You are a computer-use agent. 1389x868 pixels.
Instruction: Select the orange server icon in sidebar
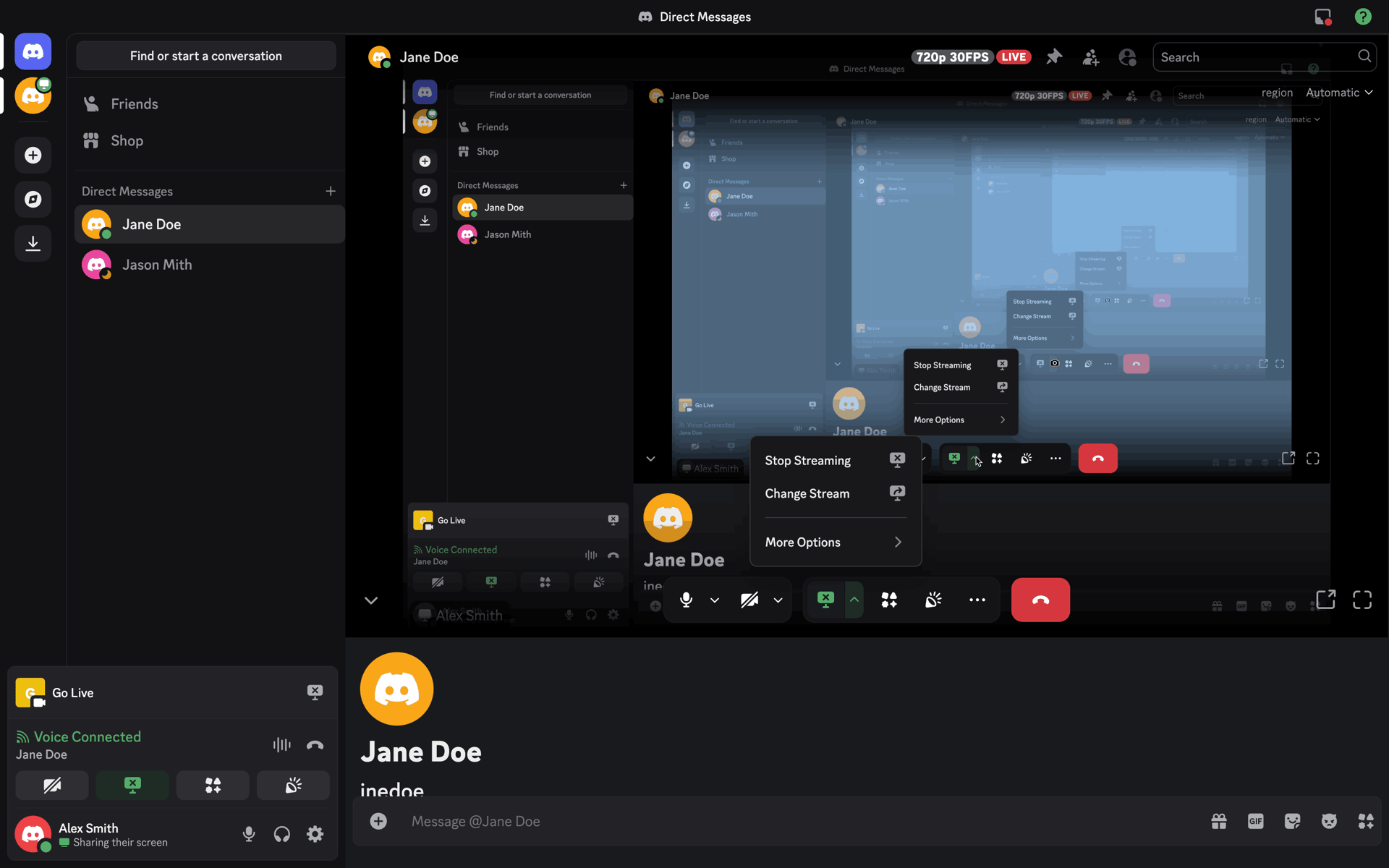tap(33, 95)
